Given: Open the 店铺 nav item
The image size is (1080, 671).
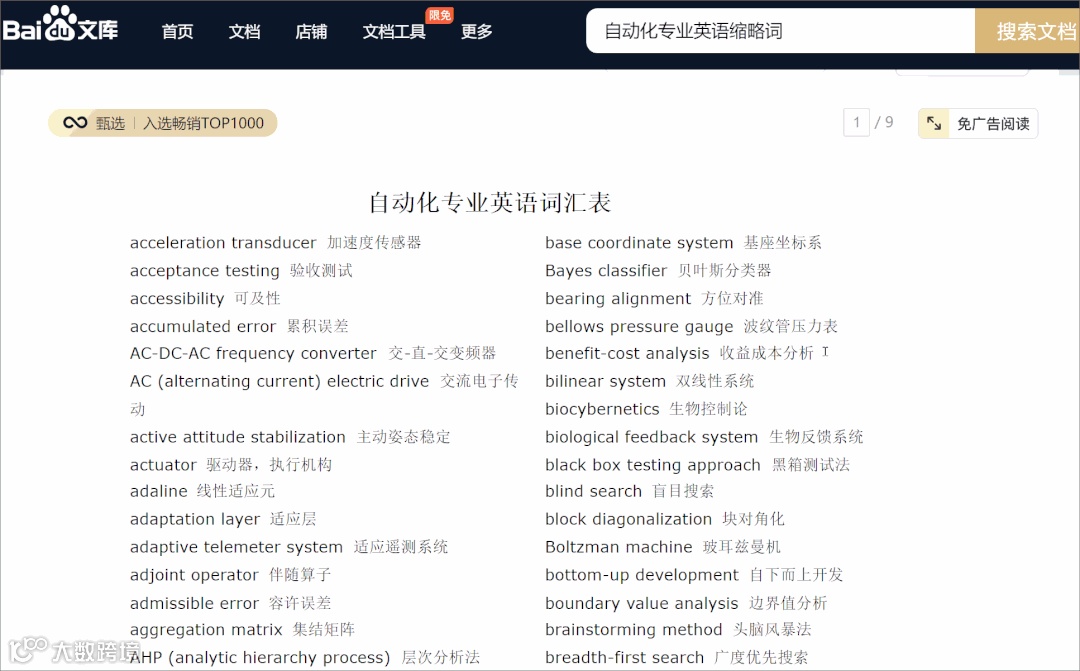Looking at the screenshot, I should point(311,32).
